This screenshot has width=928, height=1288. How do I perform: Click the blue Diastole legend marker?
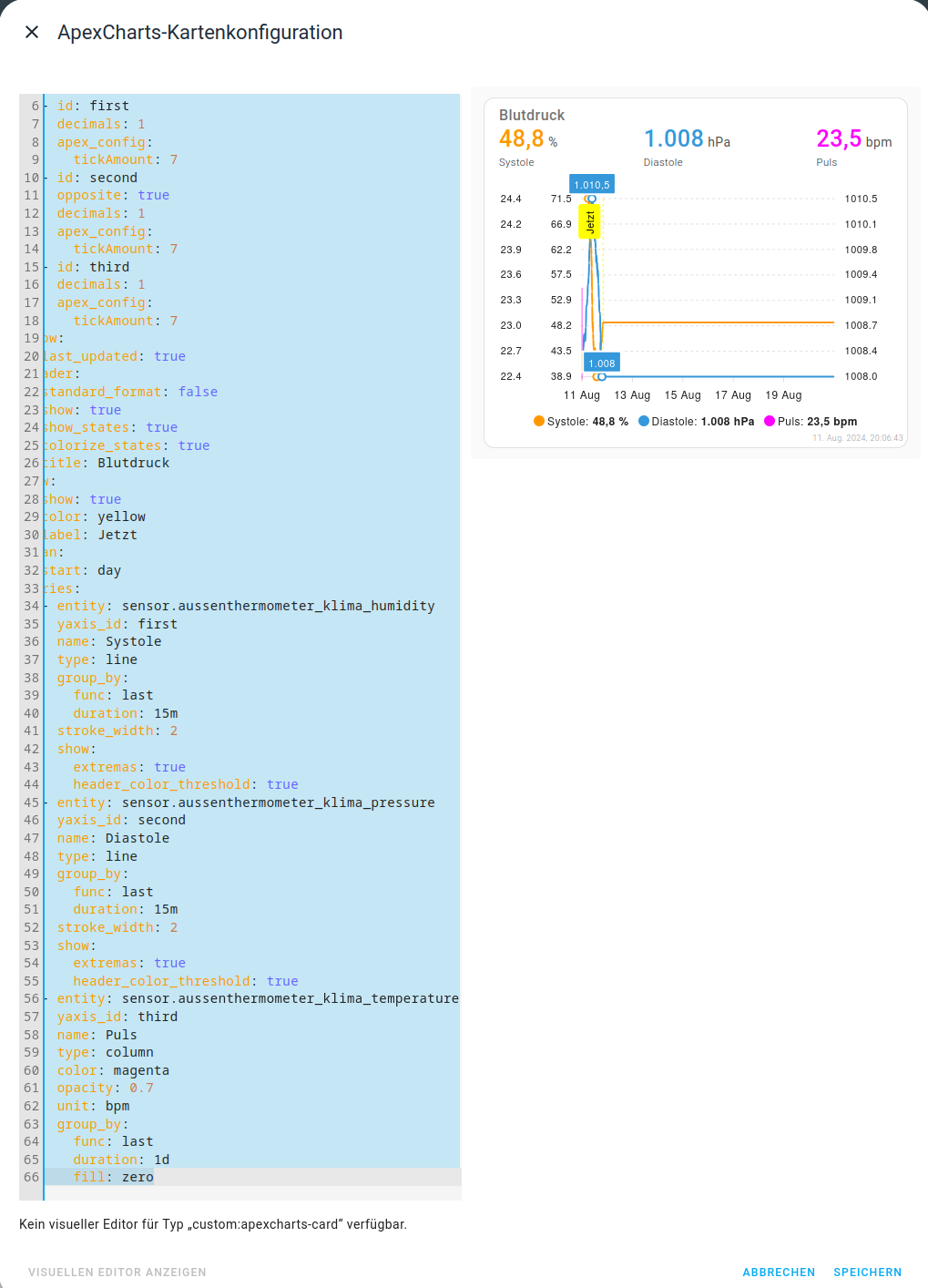pos(644,421)
